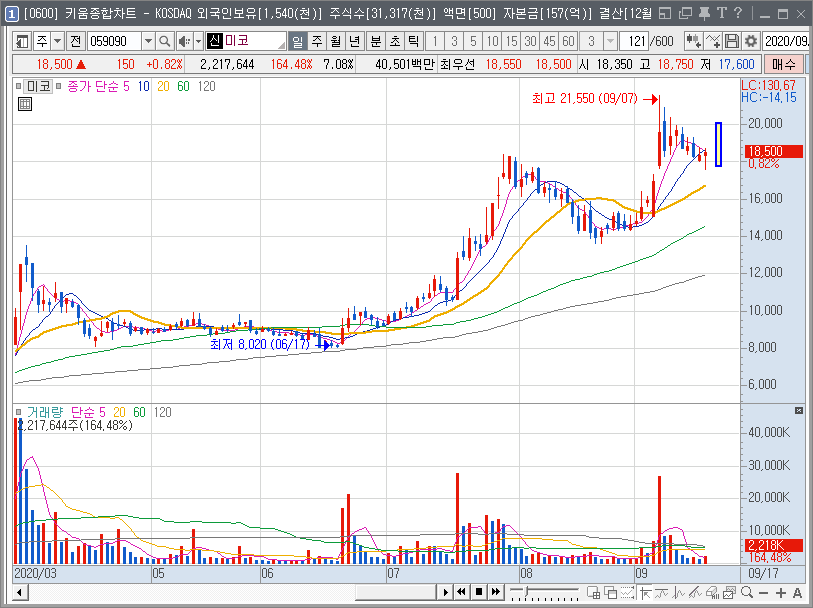Select the second (초) period toggle
This screenshot has width=813, height=608.
tap(395, 41)
